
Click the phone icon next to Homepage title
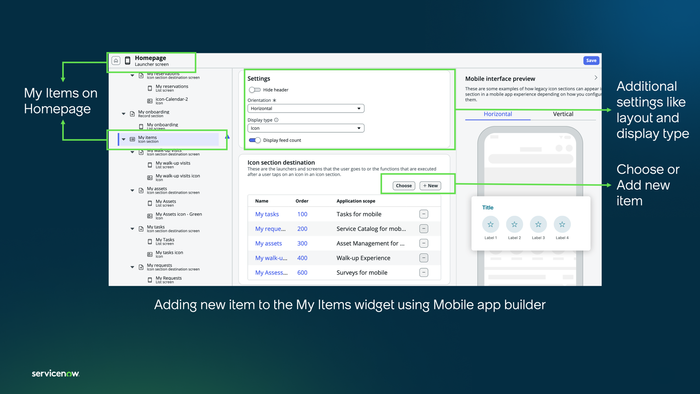(128, 61)
